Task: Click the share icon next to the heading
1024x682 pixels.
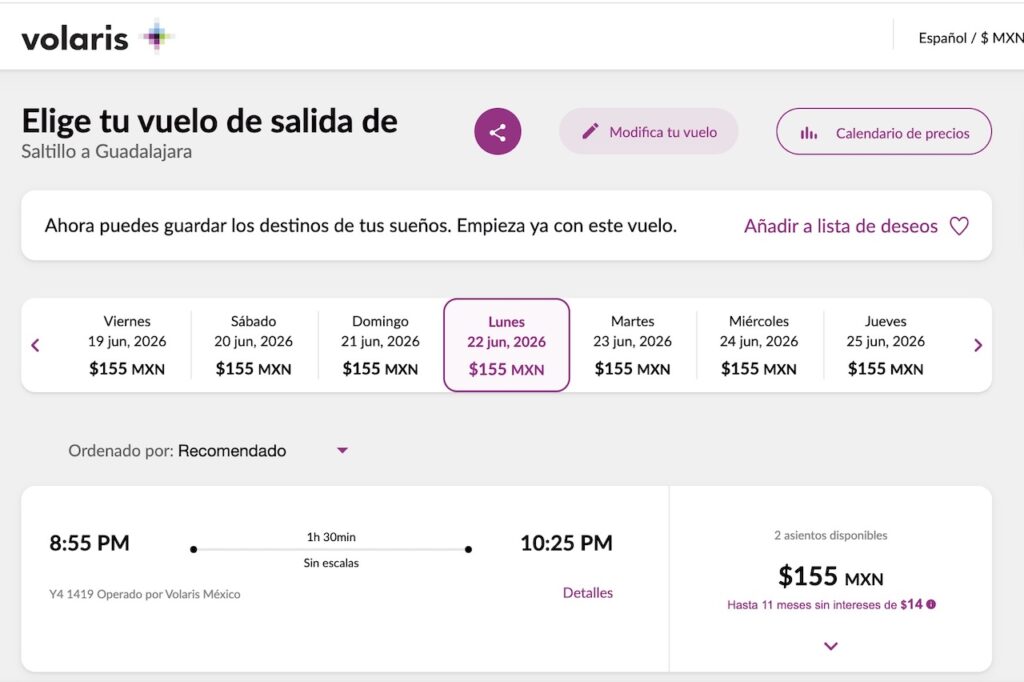Action: point(497,131)
